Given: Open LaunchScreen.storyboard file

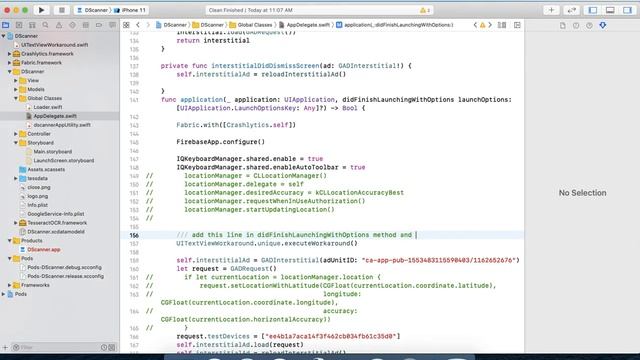Looking at the screenshot, I should pyautogui.click(x=64, y=161).
